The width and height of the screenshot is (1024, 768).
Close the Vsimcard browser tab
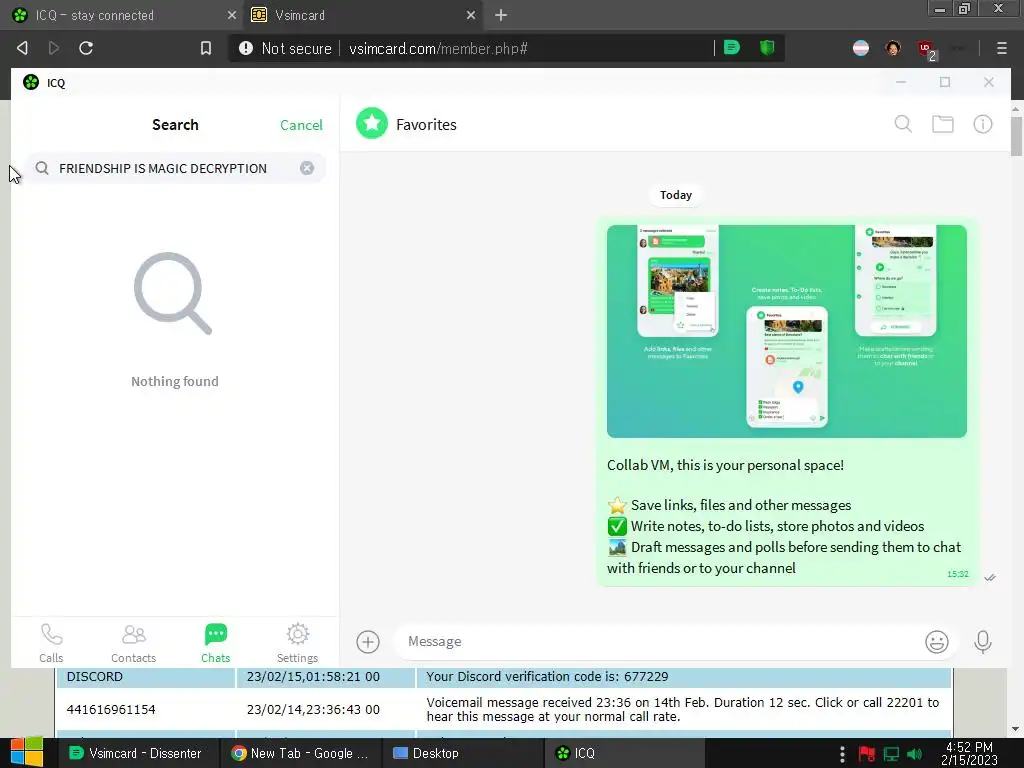tap(471, 15)
